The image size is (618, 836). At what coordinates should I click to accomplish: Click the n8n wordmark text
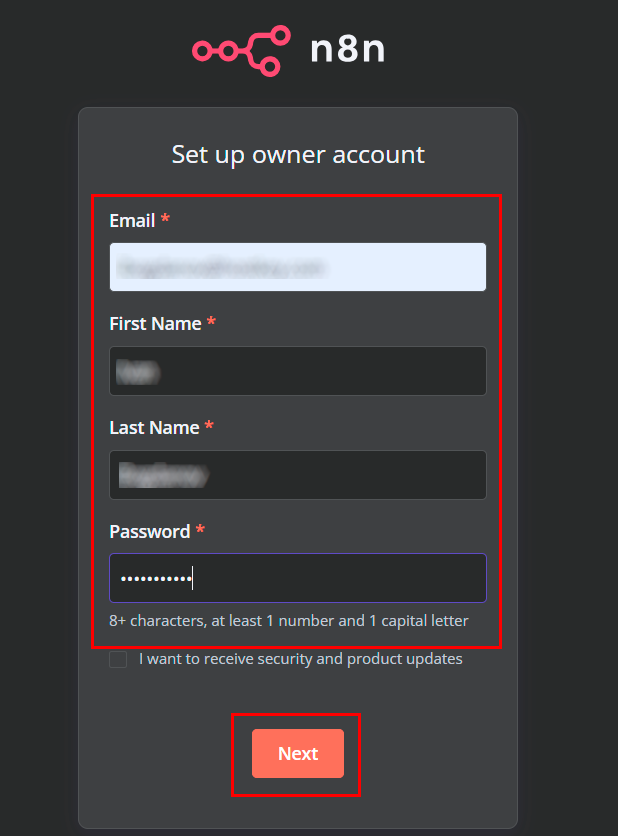coord(347,49)
